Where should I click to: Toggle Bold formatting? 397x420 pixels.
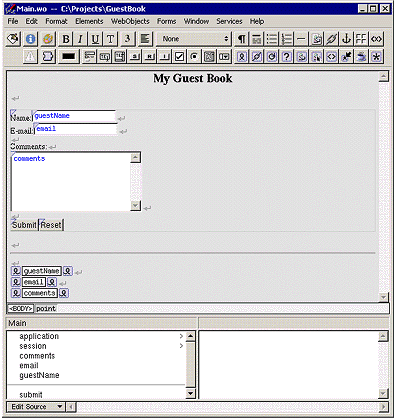[x=66, y=39]
